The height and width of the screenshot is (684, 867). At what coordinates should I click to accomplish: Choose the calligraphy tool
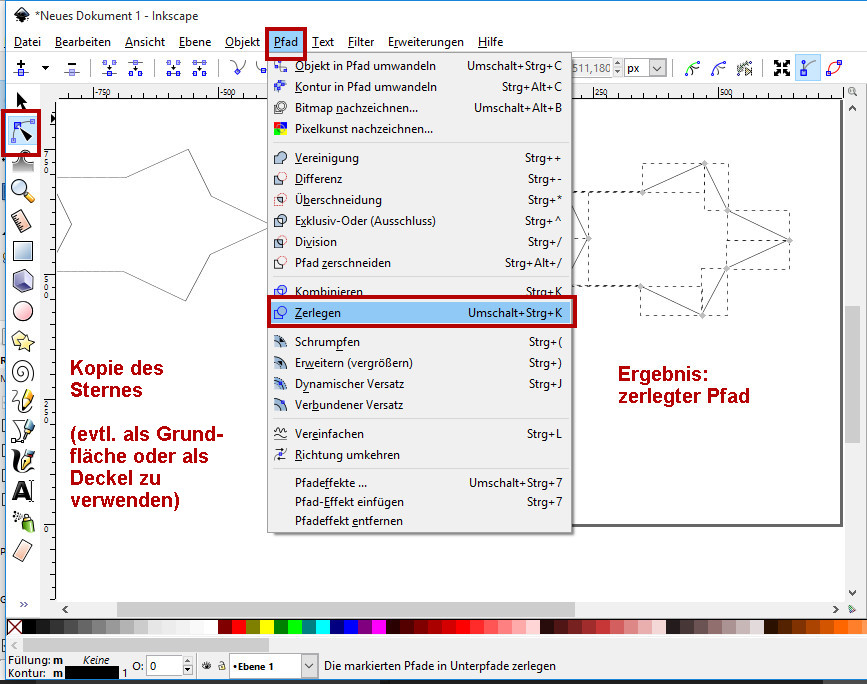tap(23, 461)
